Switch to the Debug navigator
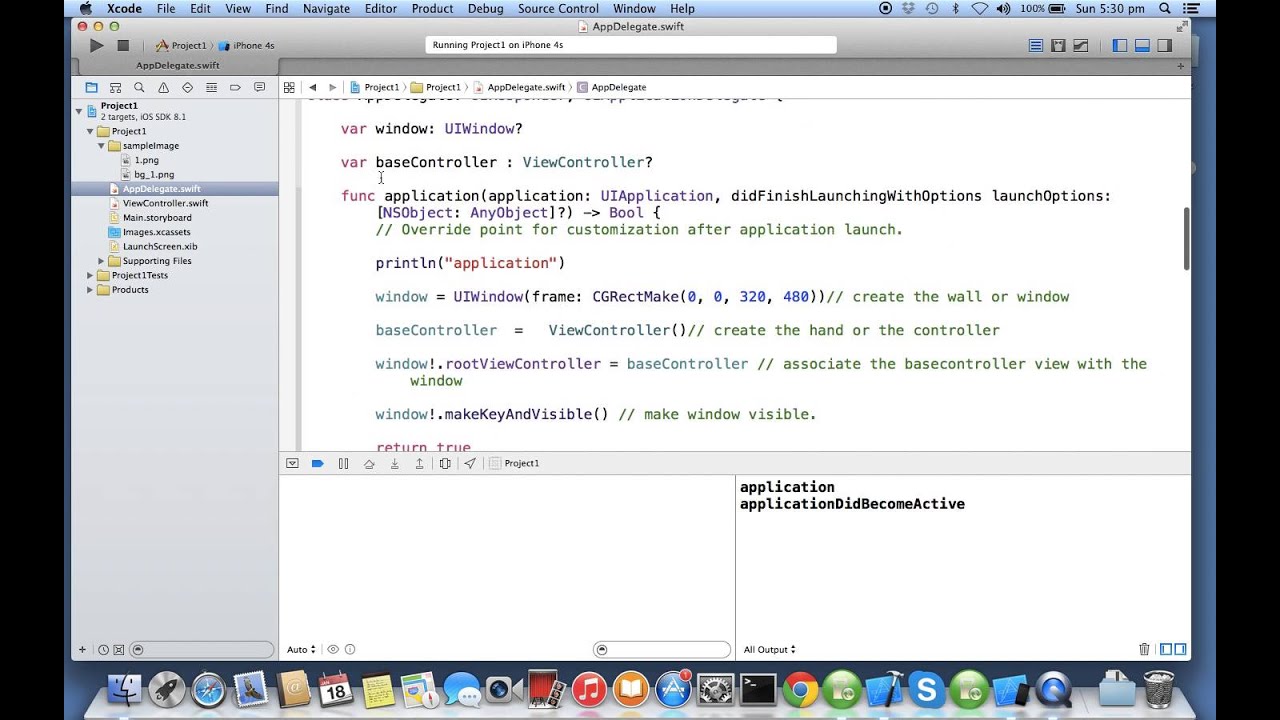 (x=211, y=87)
